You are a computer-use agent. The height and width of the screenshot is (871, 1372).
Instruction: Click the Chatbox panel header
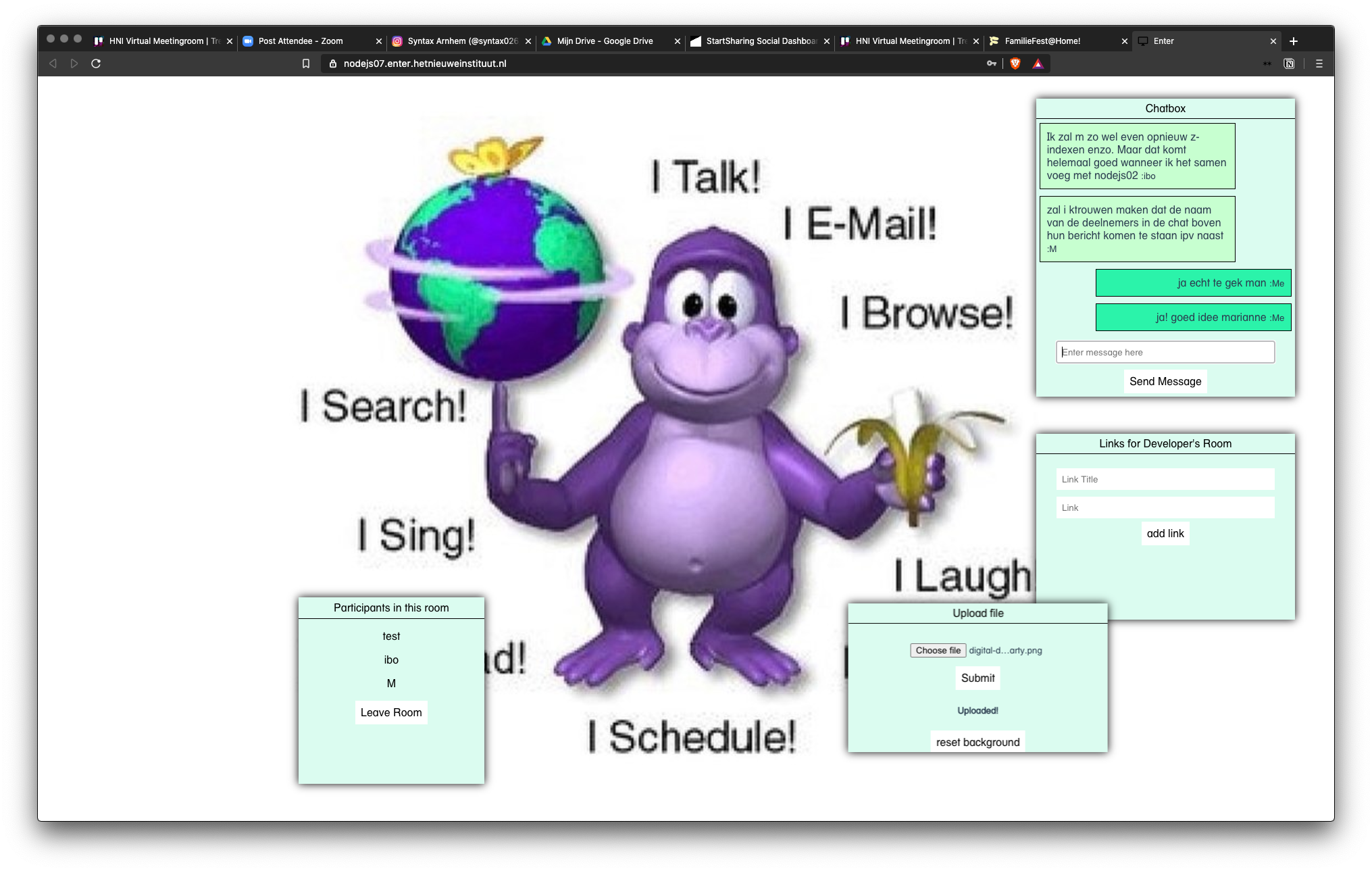pos(1165,108)
